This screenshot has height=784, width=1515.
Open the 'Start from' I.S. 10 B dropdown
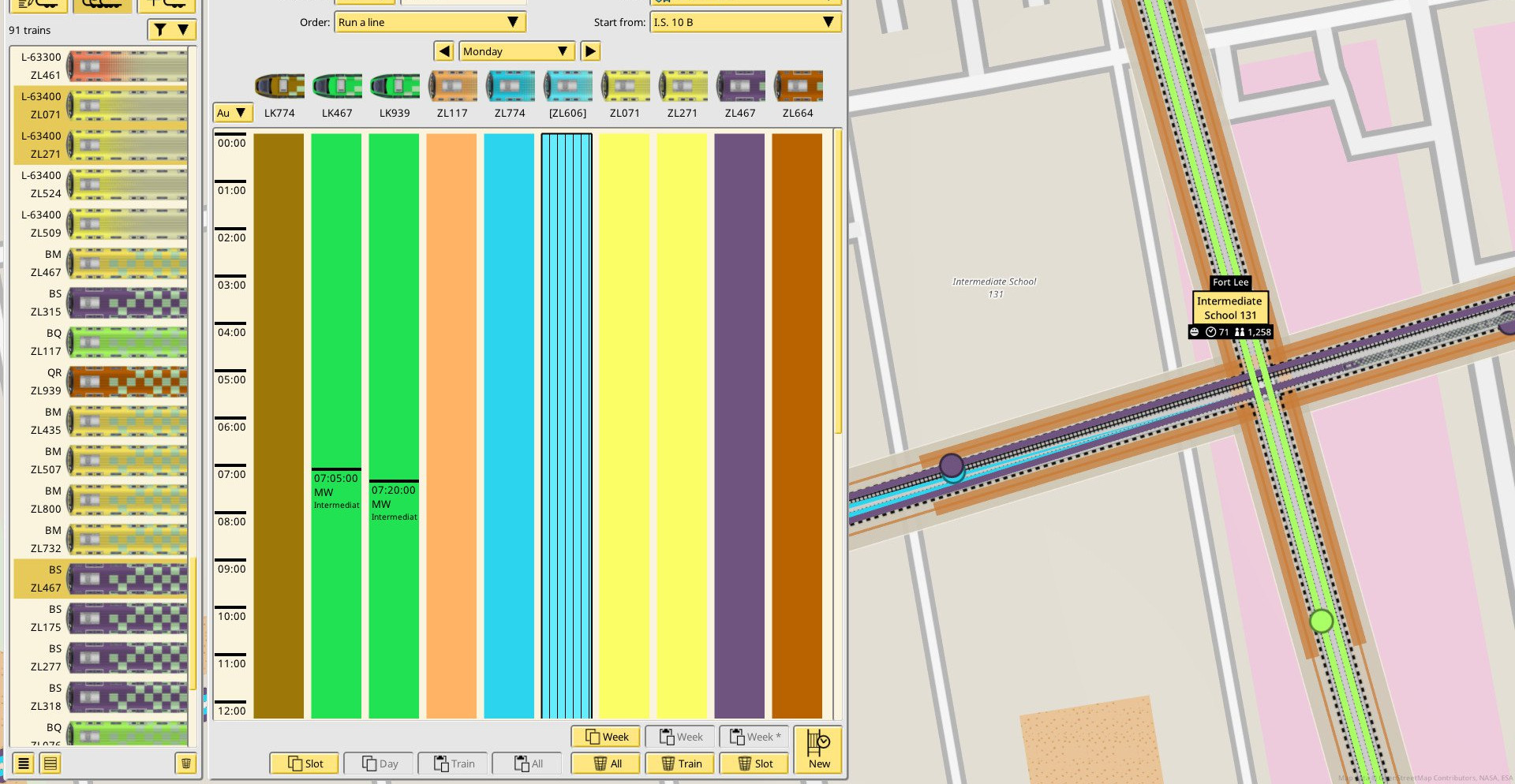[x=745, y=22]
